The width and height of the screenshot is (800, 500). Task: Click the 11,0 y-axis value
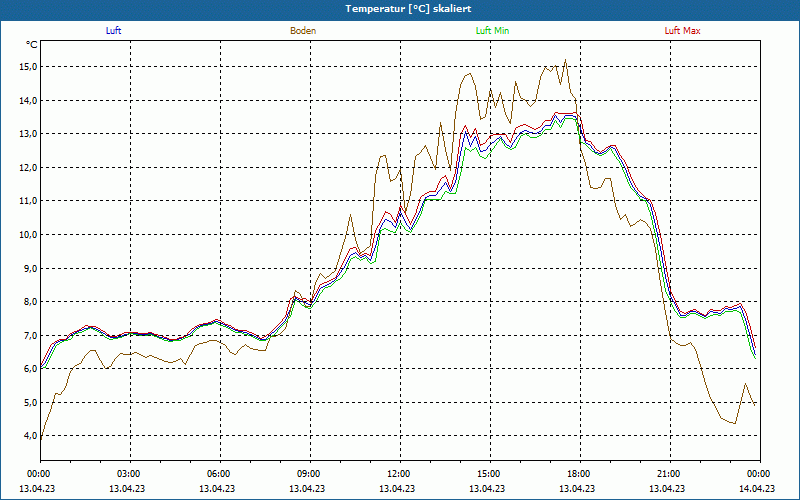pos(29,201)
